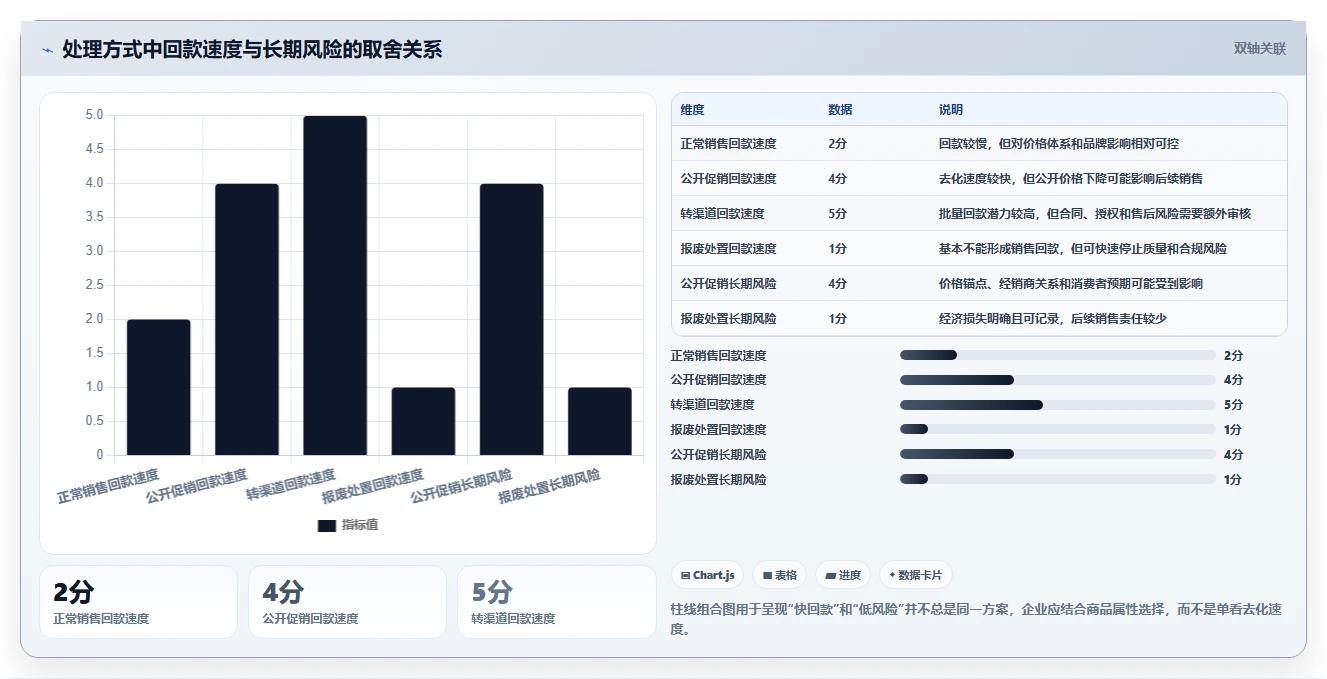1327x679 pixels.
Task: Click the 5.0 tick on the chart y-axis
Action: (95, 116)
